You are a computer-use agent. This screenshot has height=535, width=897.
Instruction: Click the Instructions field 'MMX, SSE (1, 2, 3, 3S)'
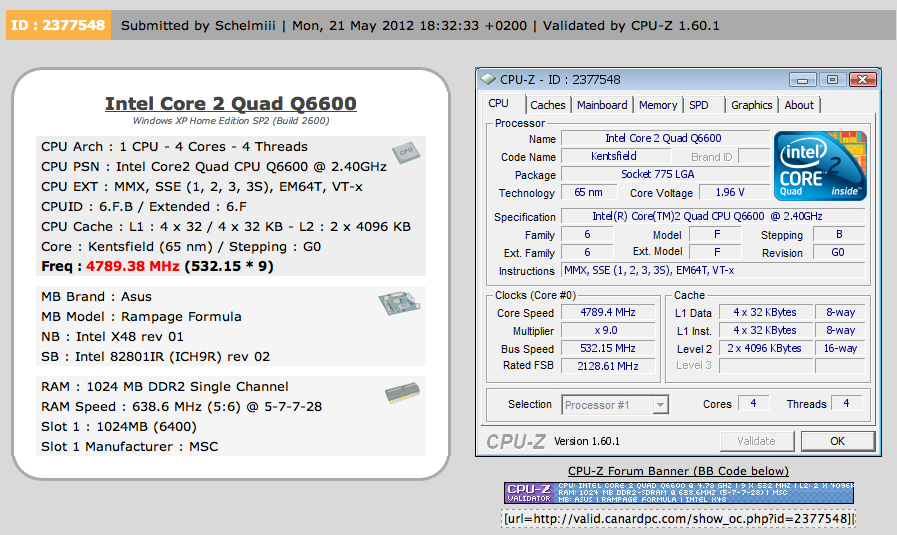tap(713, 270)
